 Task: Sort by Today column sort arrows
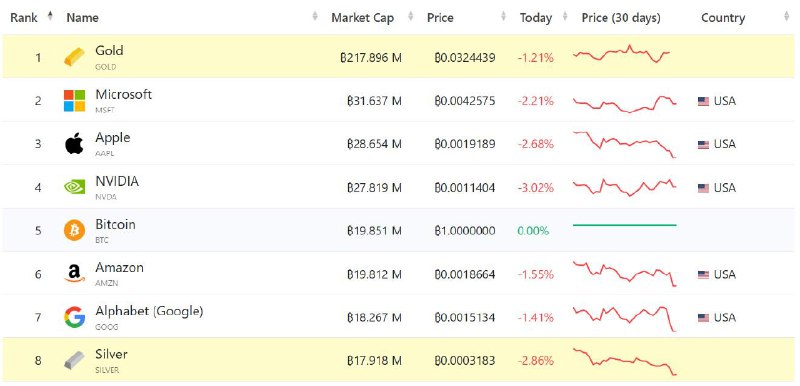[565, 17]
